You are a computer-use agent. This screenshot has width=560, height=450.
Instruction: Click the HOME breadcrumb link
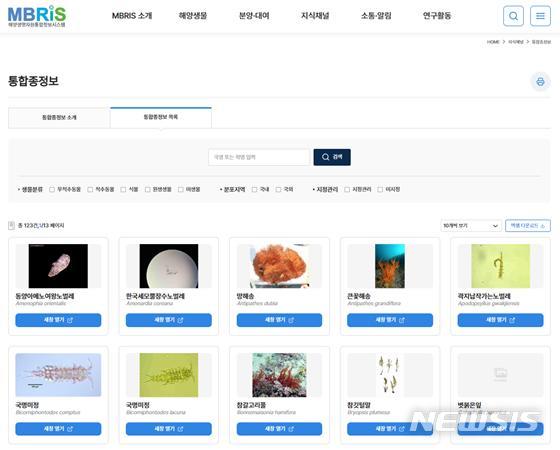tap(493, 42)
